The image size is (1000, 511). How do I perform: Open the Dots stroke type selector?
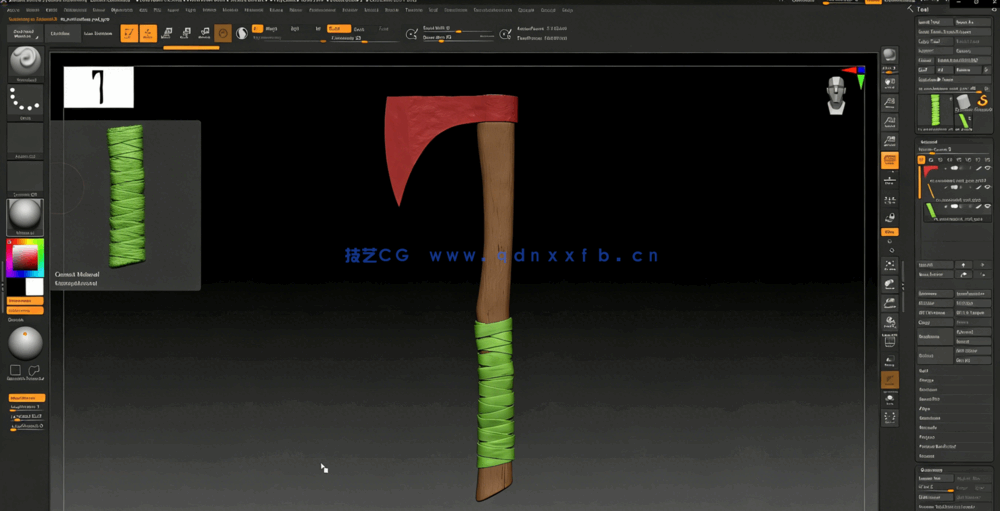[25, 100]
